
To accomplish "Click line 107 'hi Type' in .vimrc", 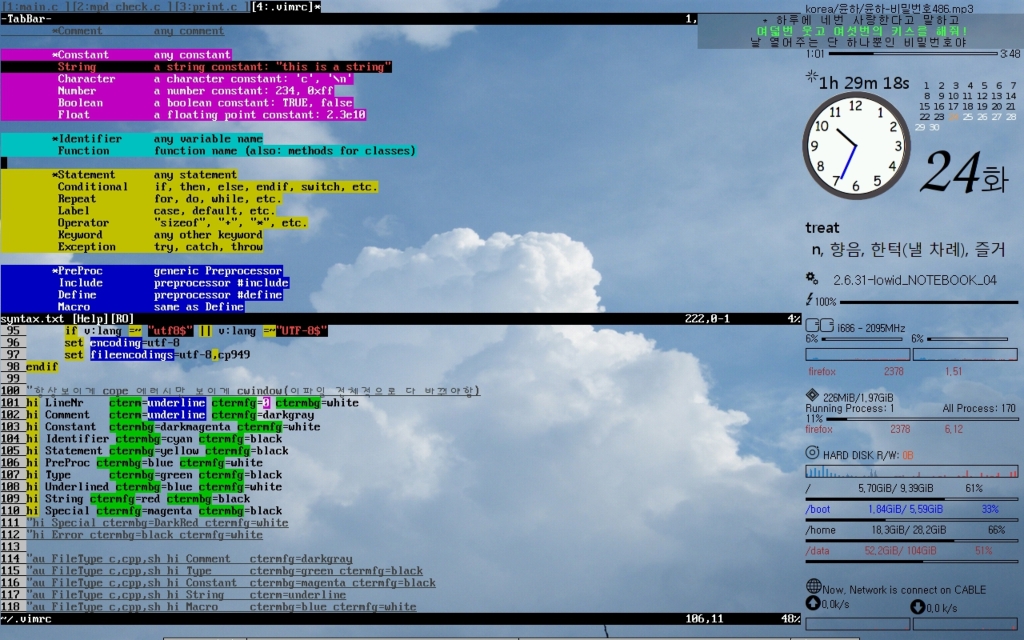I will (154, 475).
